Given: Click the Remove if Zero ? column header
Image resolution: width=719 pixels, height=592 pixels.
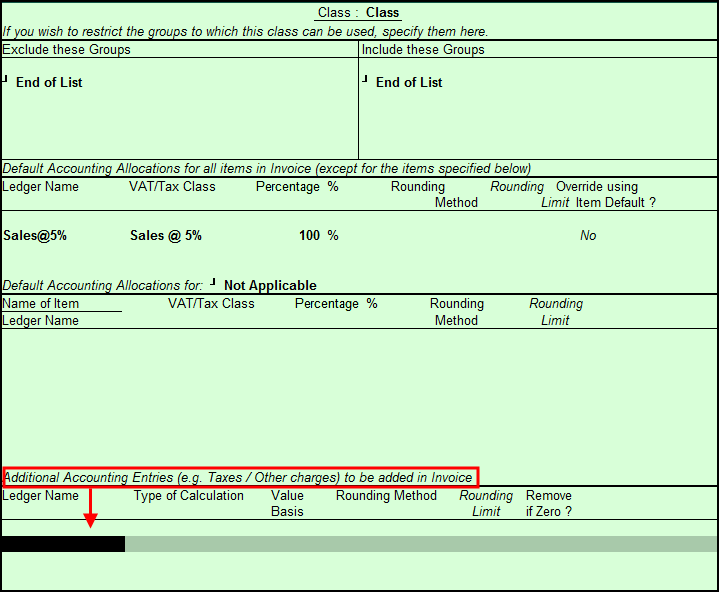Looking at the screenshot, I should coord(549,503).
